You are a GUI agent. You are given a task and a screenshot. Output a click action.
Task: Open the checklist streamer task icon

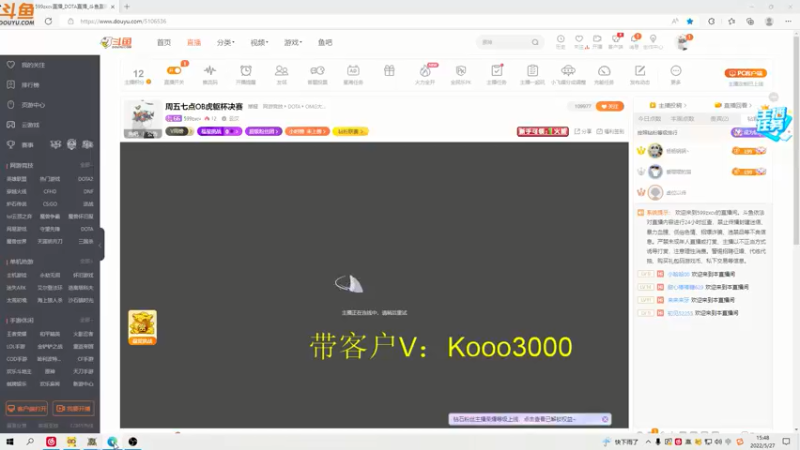[496, 70]
